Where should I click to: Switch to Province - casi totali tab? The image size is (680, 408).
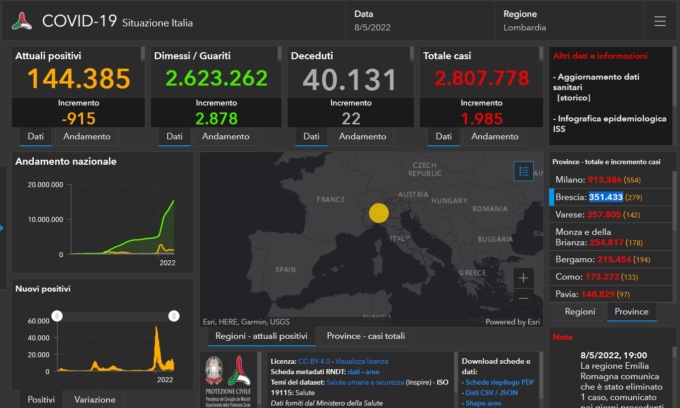(x=366, y=336)
